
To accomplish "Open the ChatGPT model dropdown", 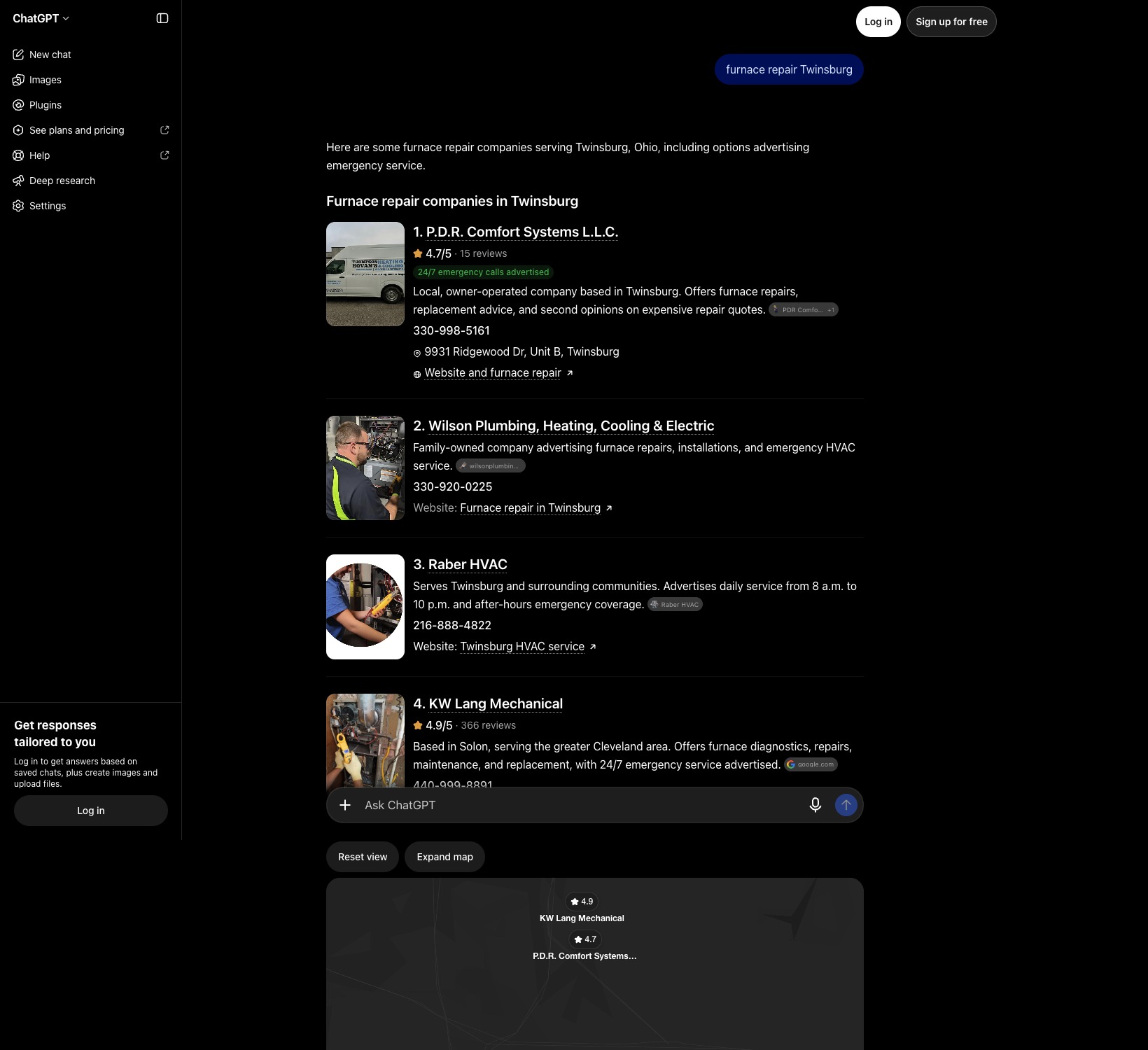I will [x=41, y=18].
